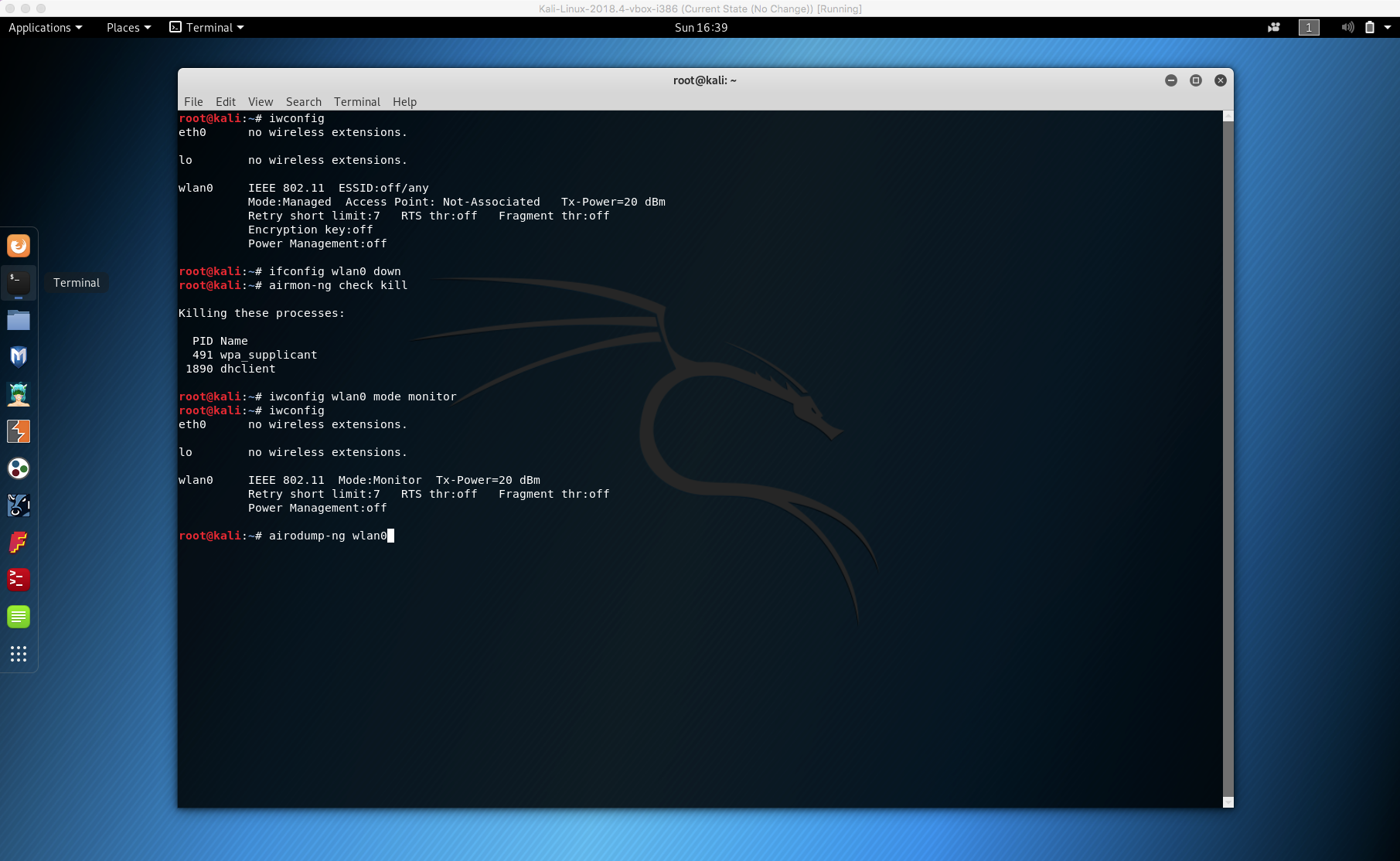Click the volume icon in the top bar

[x=1347, y=27]
